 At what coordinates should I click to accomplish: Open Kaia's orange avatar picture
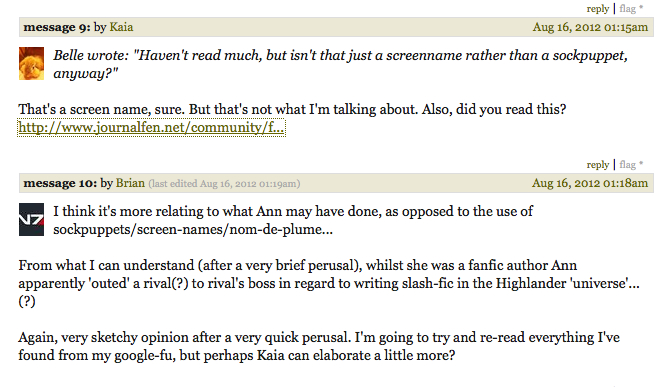click(x=31, y=63)
